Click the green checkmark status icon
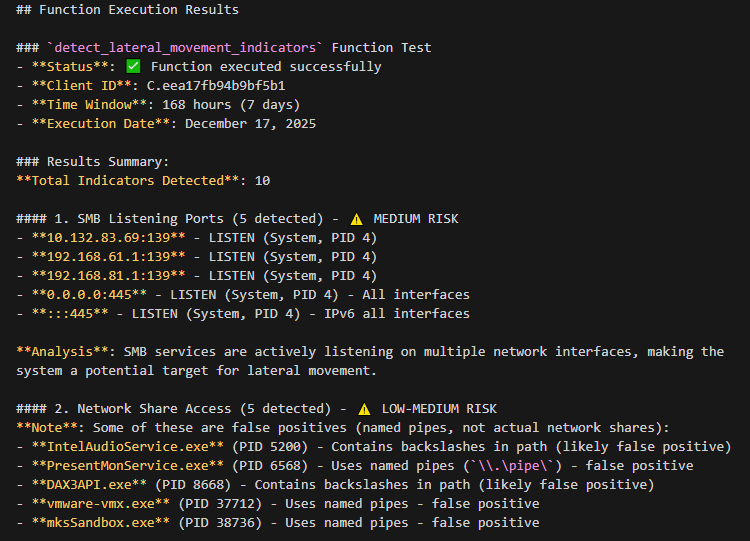The height and width of the screenshot is (541, 750). [x=134, y=67]
